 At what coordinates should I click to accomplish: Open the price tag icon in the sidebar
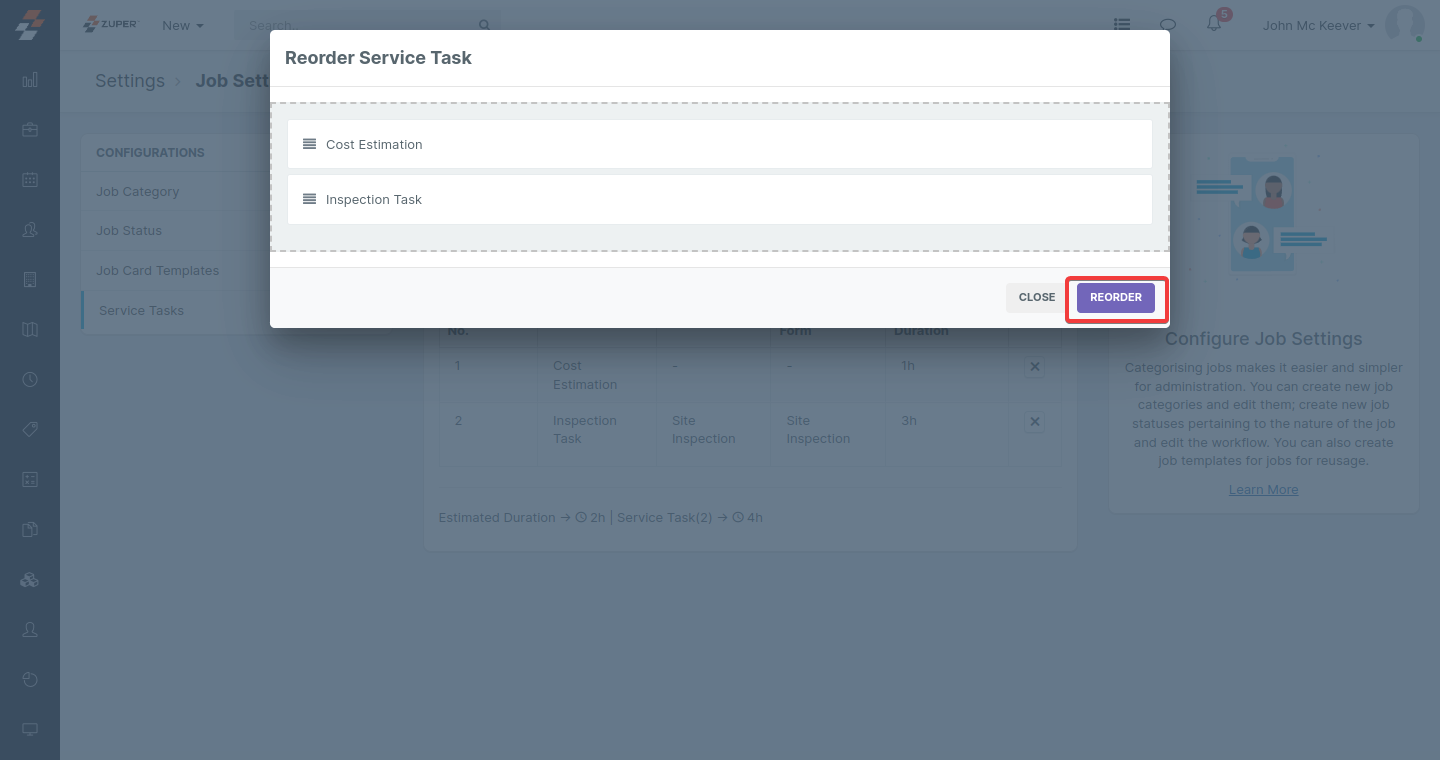[30, 429]
